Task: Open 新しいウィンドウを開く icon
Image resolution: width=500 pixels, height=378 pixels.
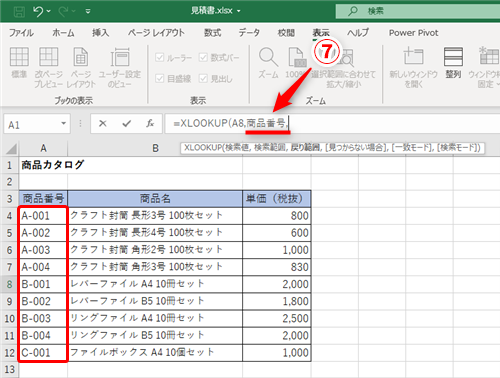Action: point(413,56)
